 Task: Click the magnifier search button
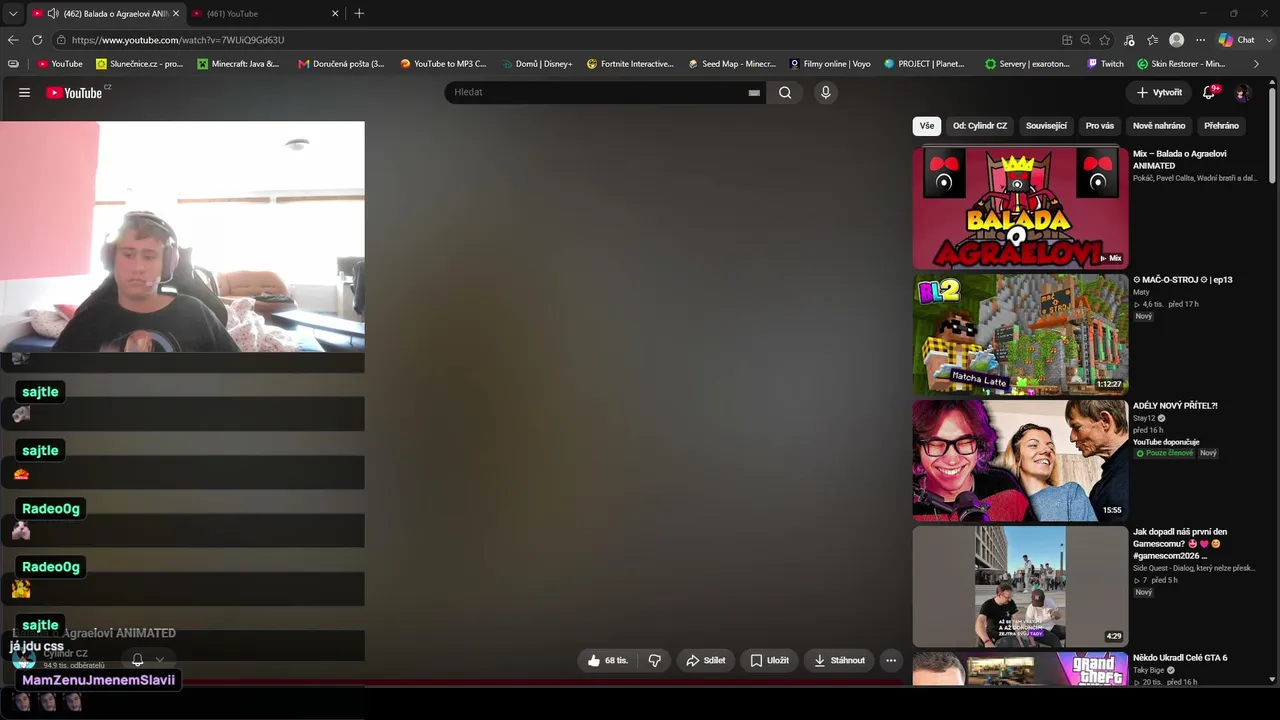(785, 93)
